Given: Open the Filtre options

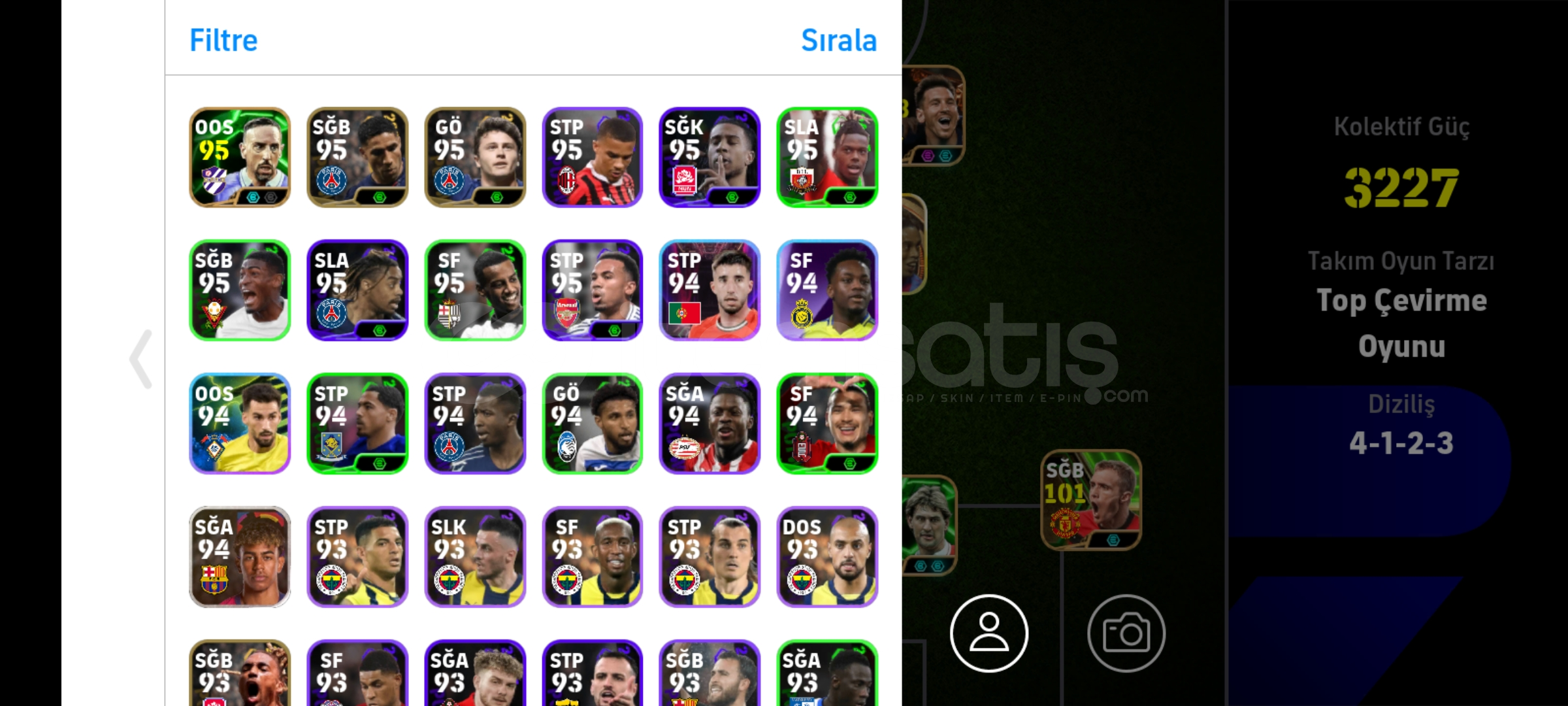Looking at the screenshot, I should coord(223,41).
